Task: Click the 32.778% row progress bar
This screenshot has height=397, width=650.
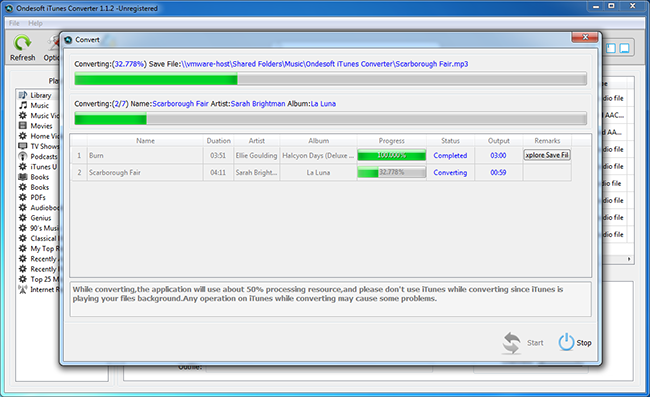Action: (x=392, y=172)
